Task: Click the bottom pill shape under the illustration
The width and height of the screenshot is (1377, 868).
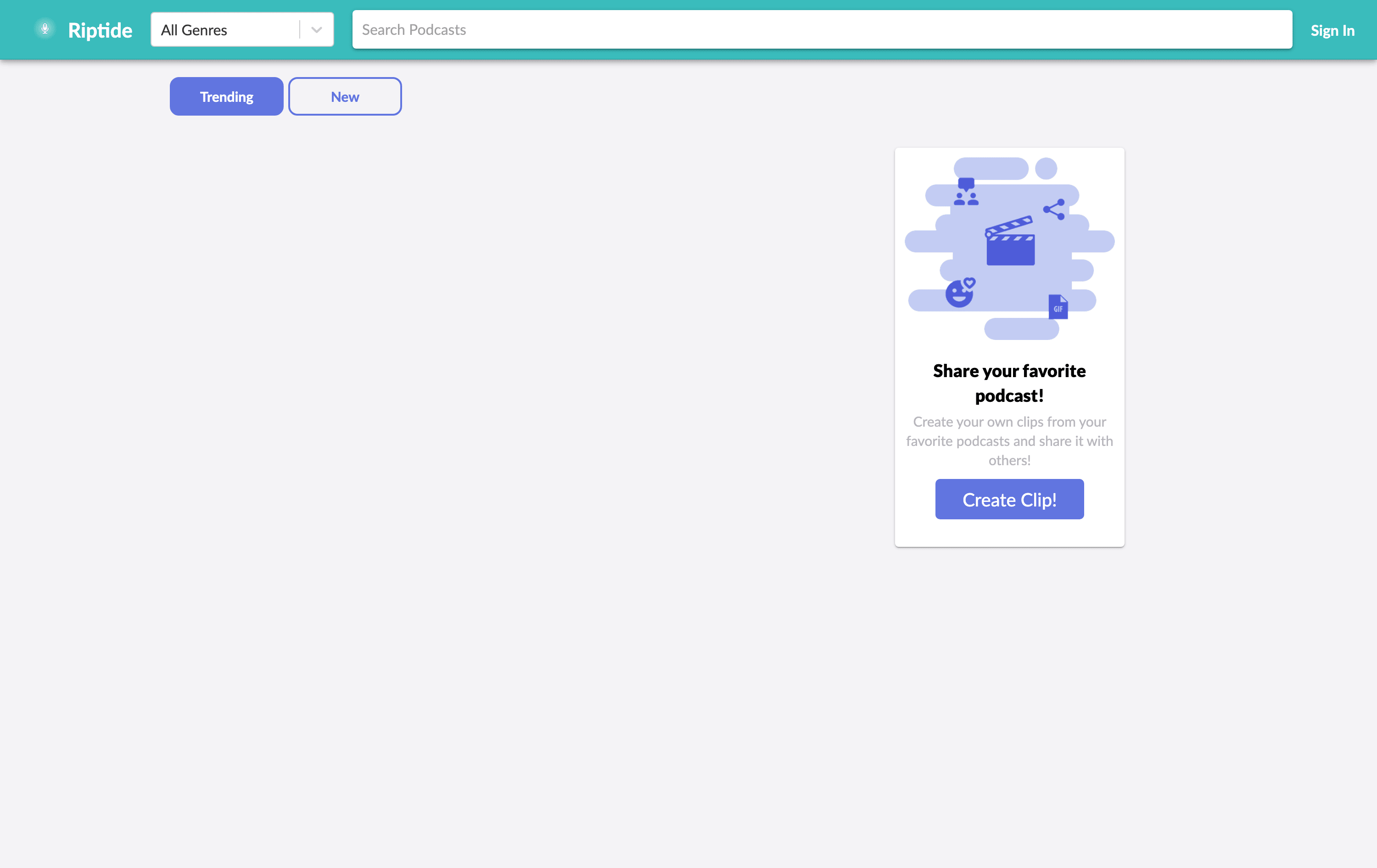Action: 1021,329
